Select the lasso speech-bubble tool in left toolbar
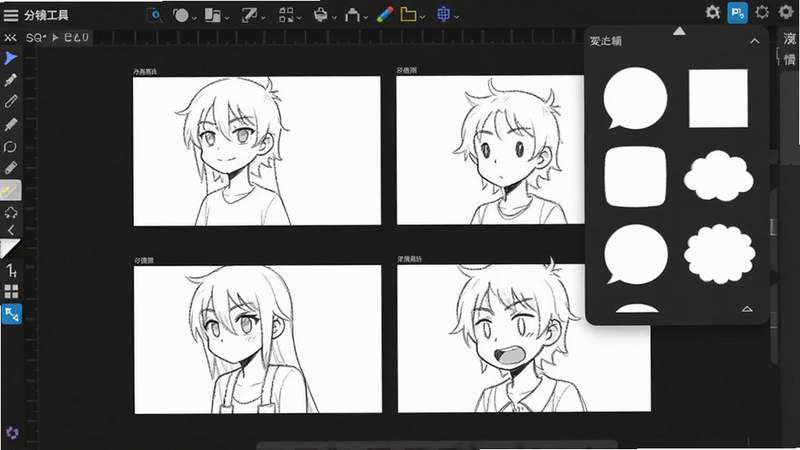The width and height of the screenshot is (800, 450). [x=10, y=147]
